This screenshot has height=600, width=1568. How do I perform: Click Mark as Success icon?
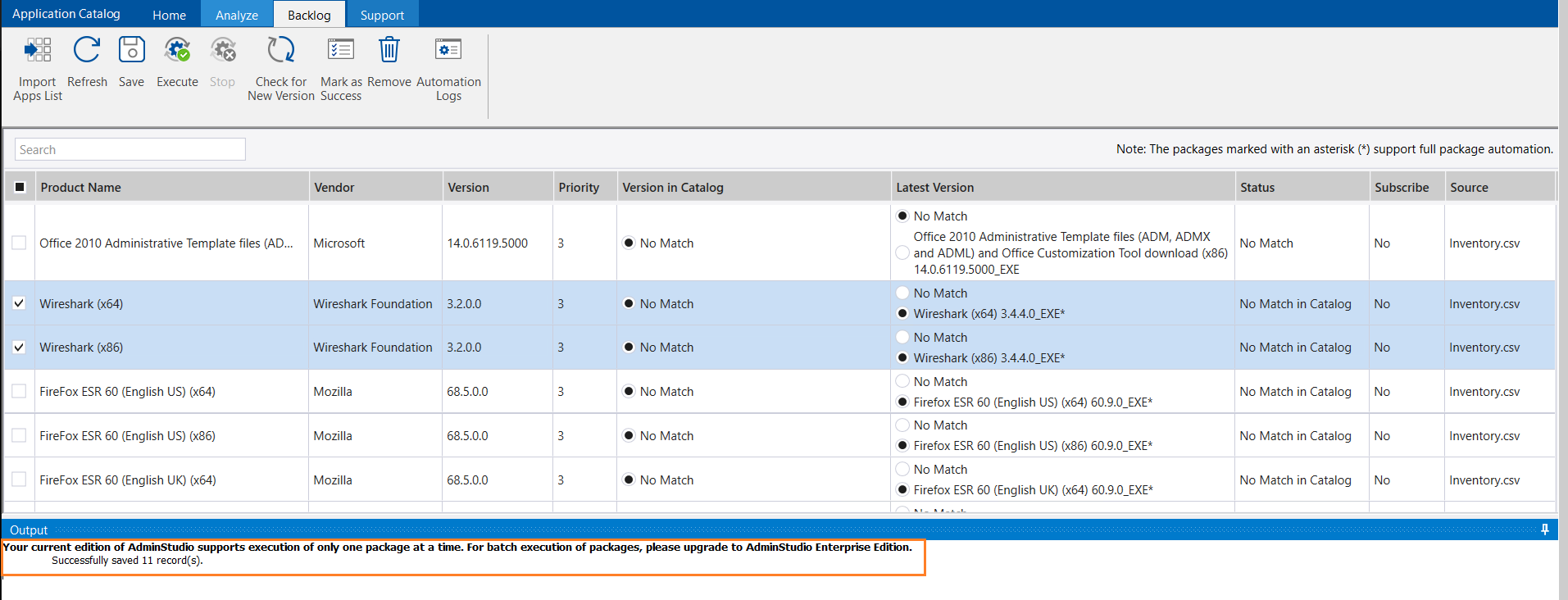pos(340,50)
